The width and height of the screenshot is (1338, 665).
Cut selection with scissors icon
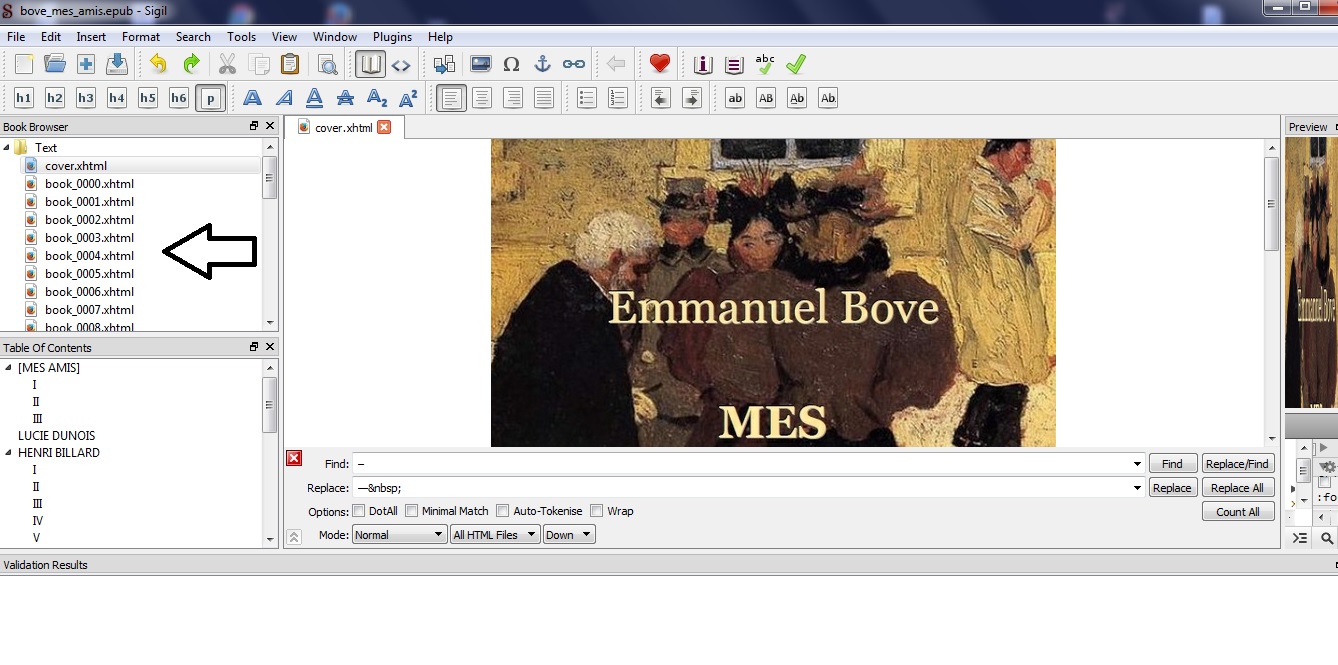pos(227,64)
